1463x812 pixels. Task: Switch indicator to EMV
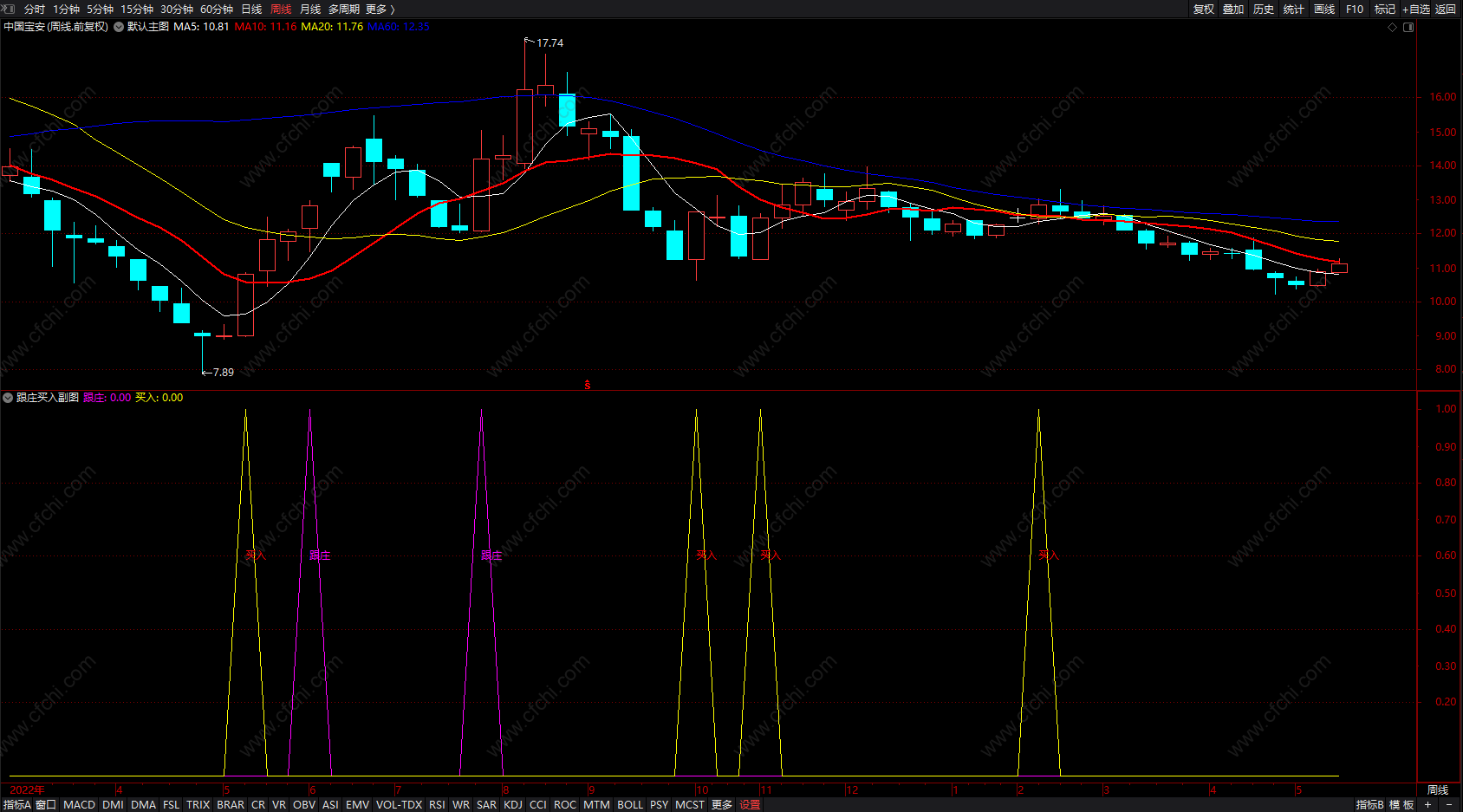357,805
